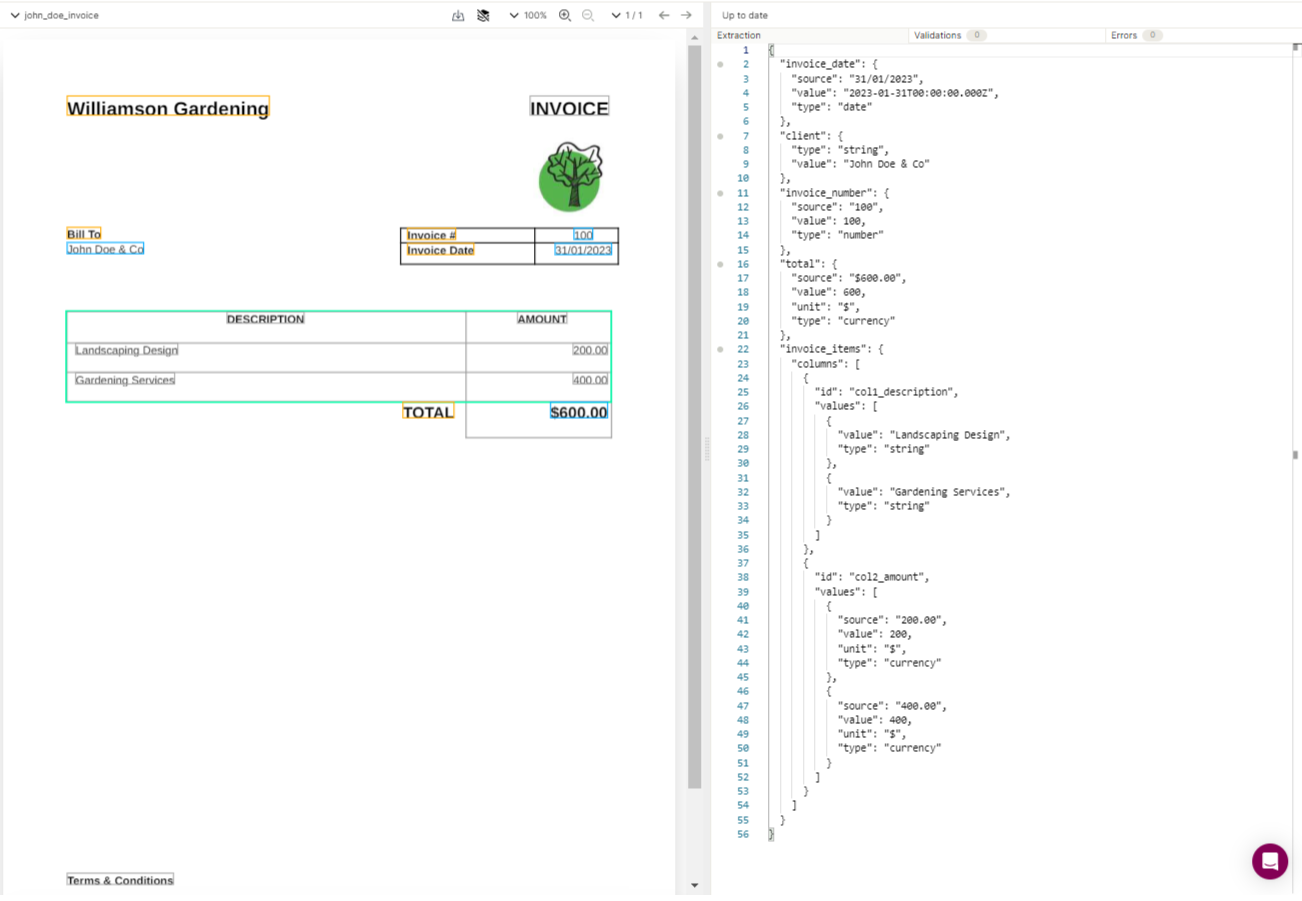This screenshot has height=901, width=1302.
Task: Select the Invoice # label
Action: [x=432, y=235]
